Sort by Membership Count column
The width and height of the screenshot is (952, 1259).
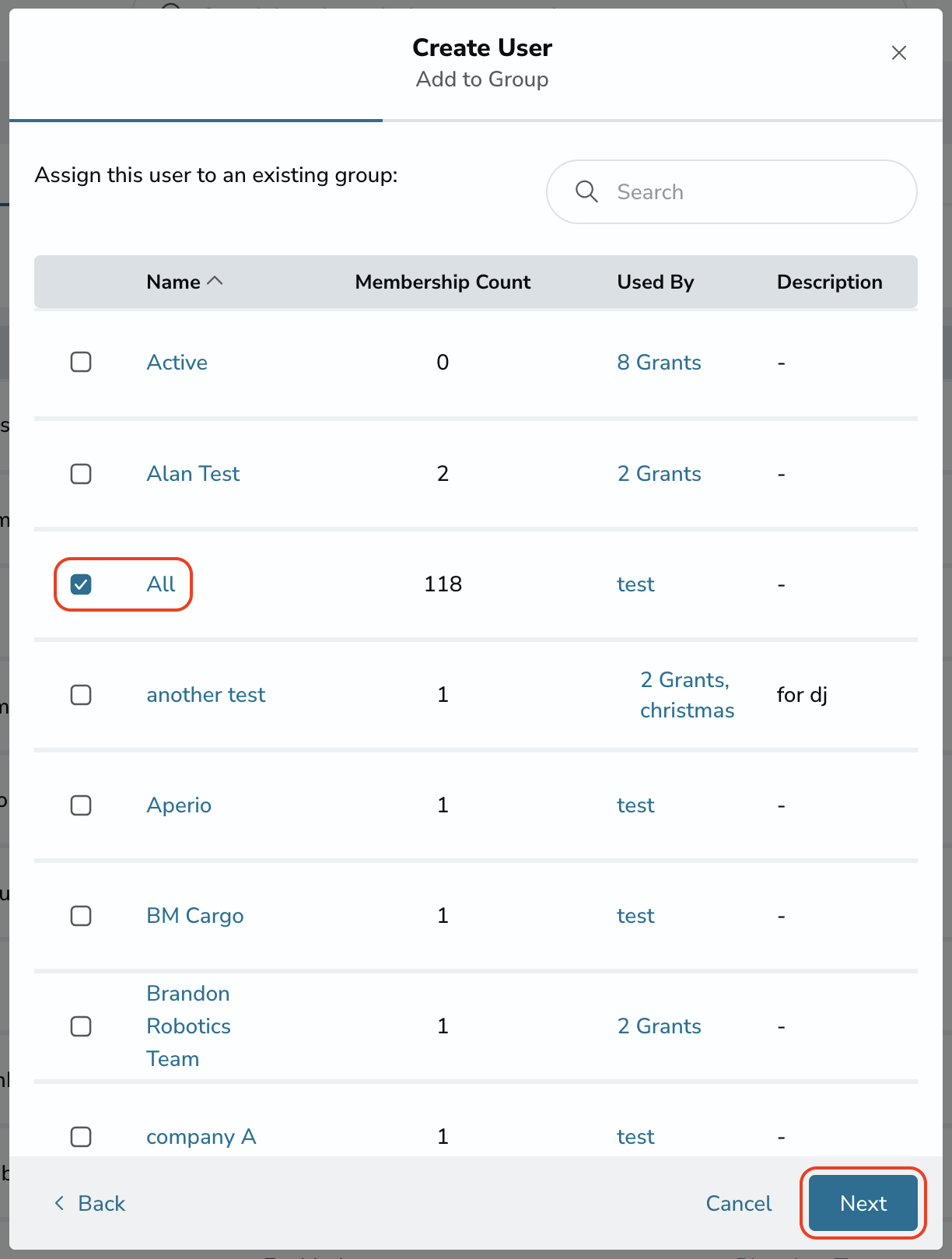tap(443, 282)
